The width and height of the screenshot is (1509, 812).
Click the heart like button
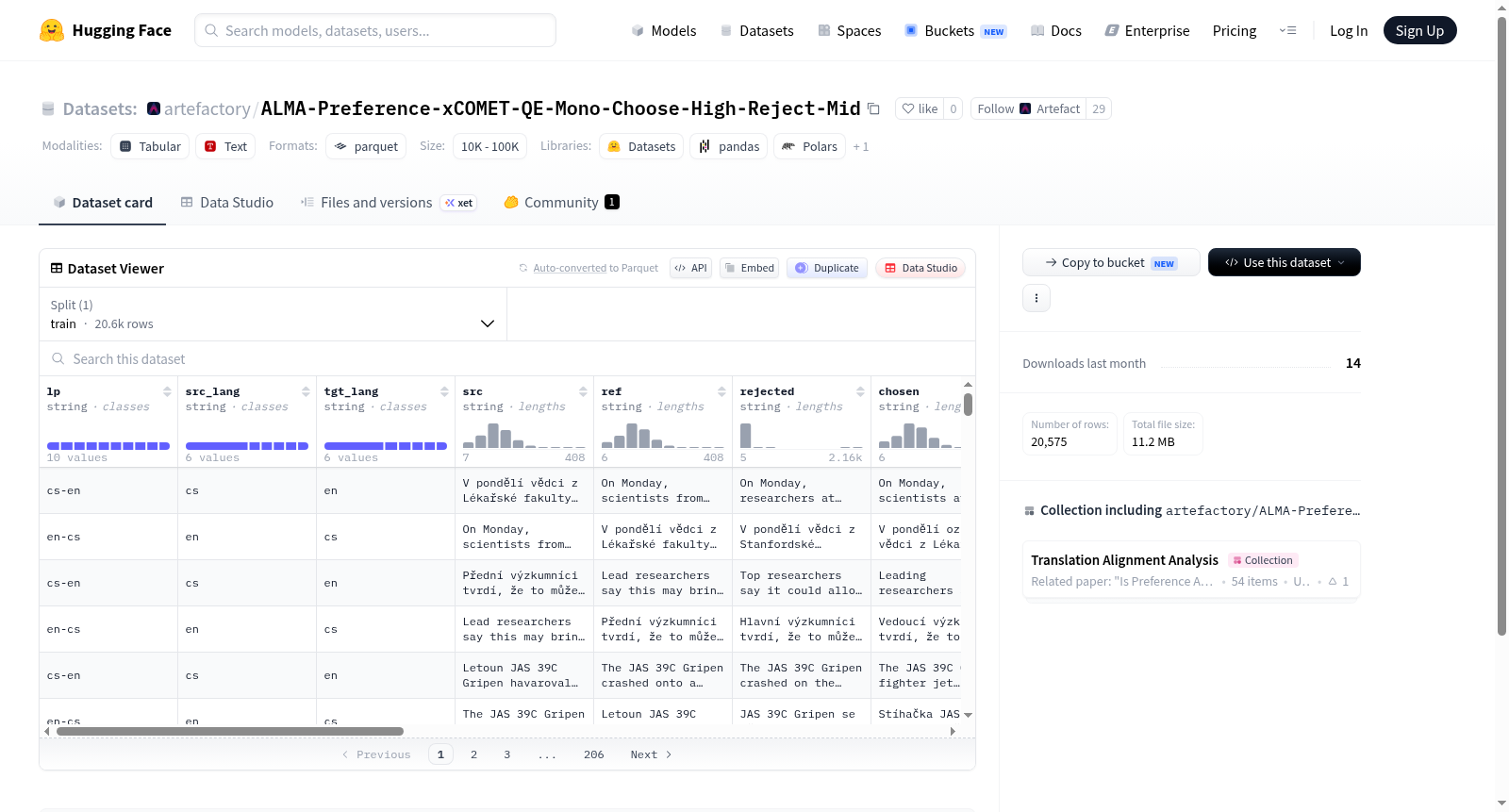(x=920, y=108)
